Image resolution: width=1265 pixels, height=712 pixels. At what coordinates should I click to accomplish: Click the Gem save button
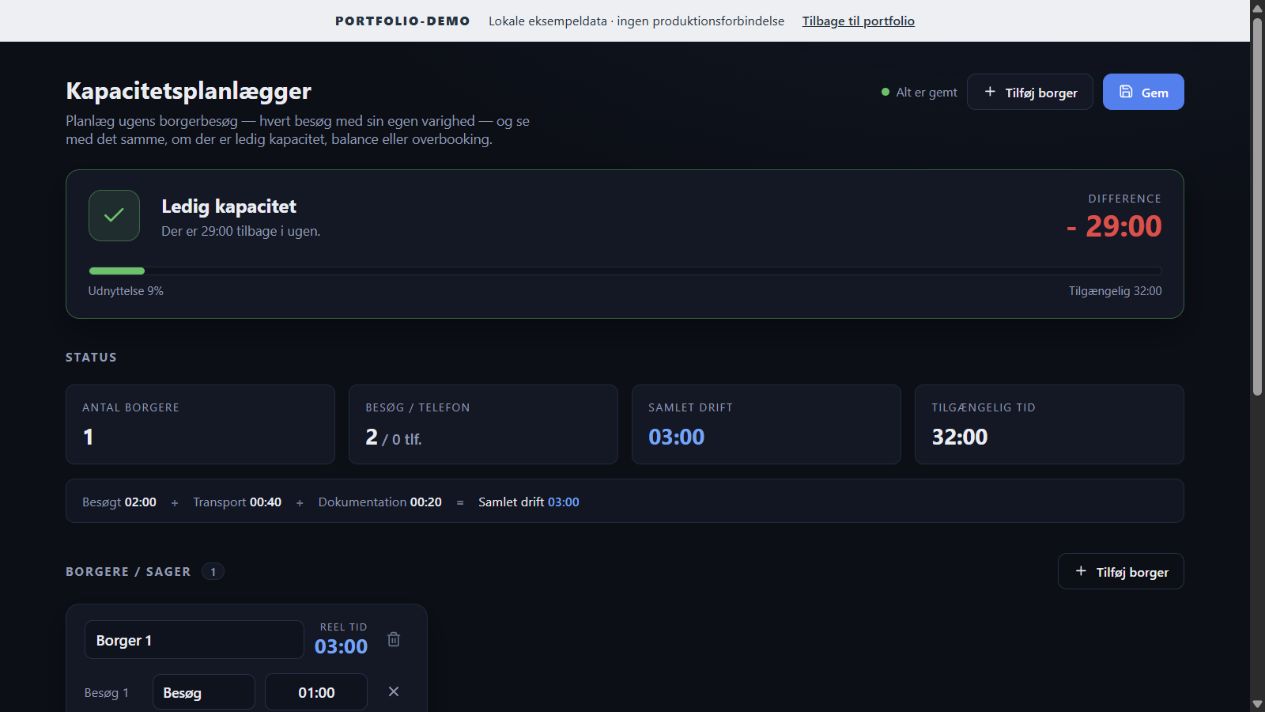pos(1143,92)
